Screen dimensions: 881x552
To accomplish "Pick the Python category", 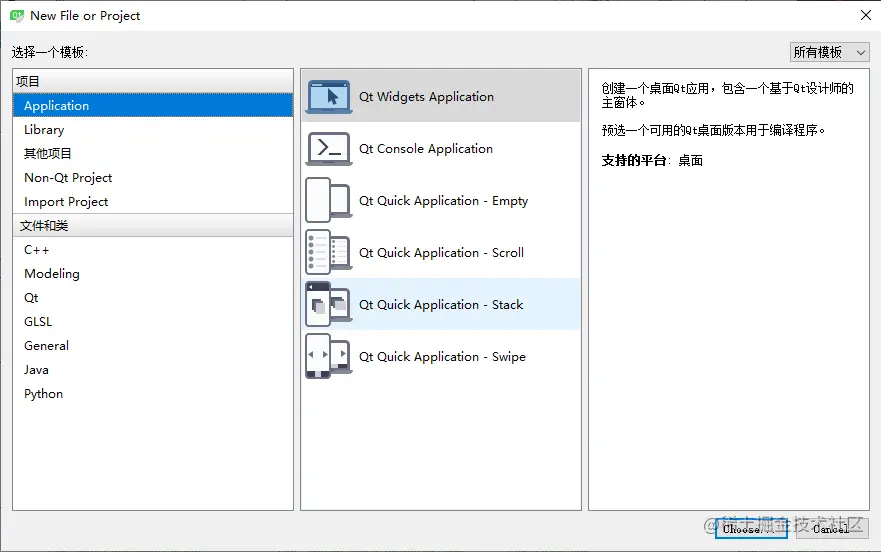I will click(x=153, y=393).
